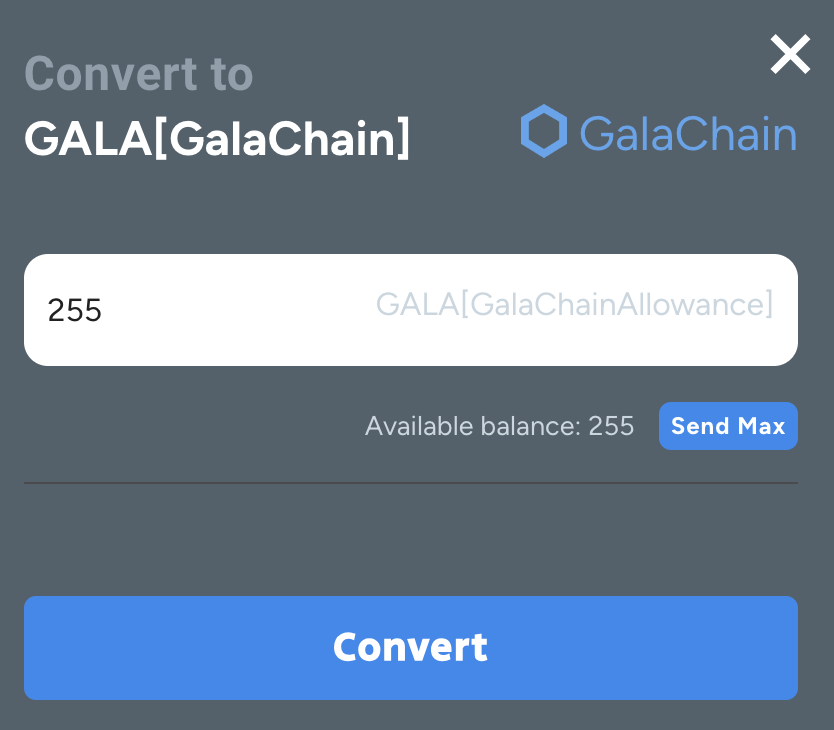Dismiss the conversion popup using the white X
Viewport: 834px width, 730px height.
pyautogui.click(x=790, y=54)
